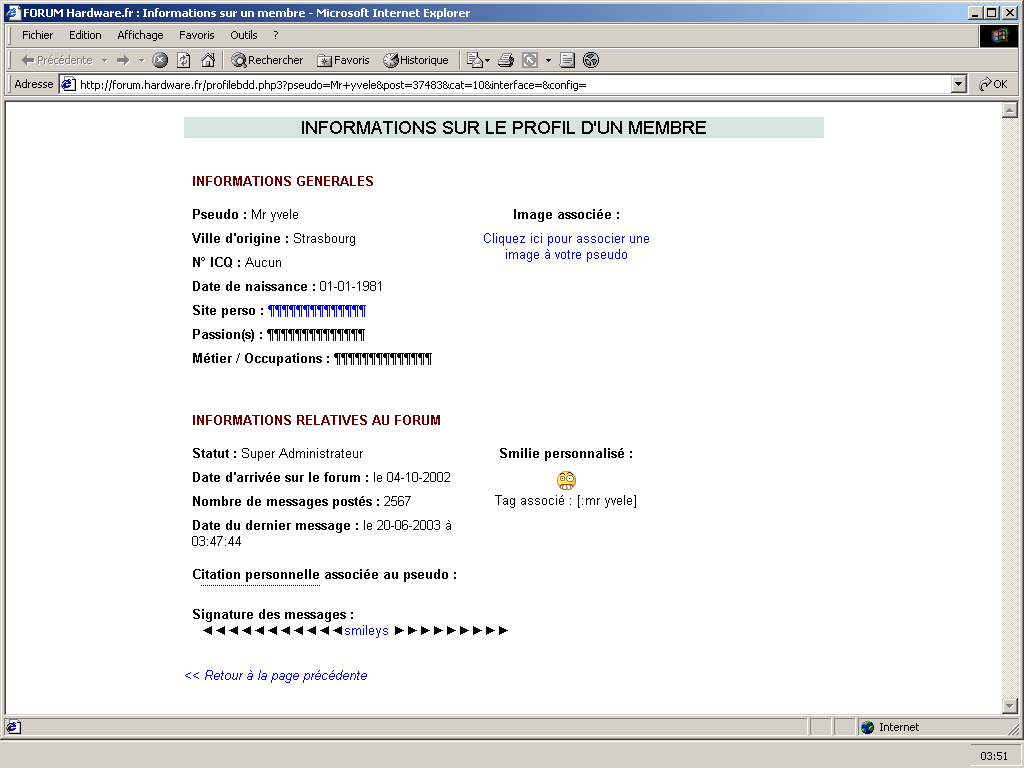Expand the address bar dropdown
The image size is (1024, 768).
point(958,84)
